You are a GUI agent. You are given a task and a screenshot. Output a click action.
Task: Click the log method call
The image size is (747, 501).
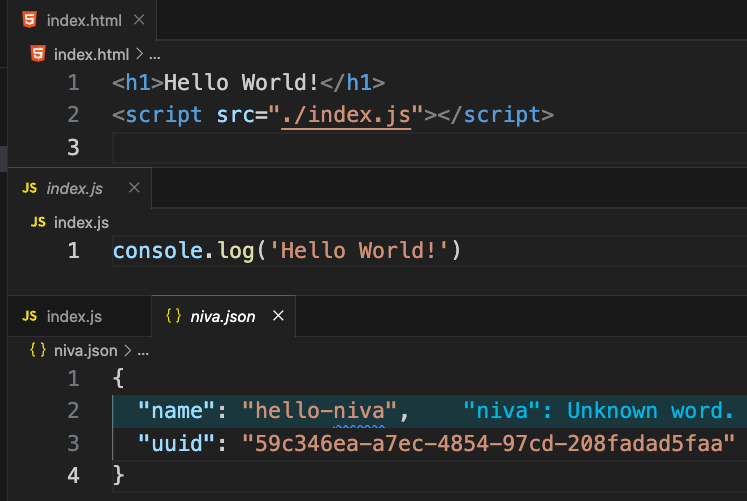(x=236, y=251)
